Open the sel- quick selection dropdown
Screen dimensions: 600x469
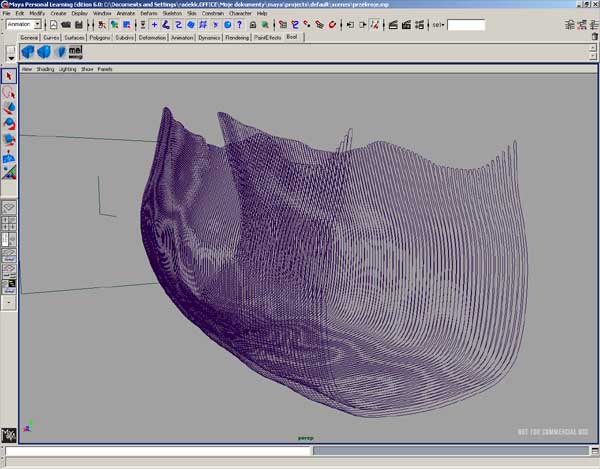(439, 25)
